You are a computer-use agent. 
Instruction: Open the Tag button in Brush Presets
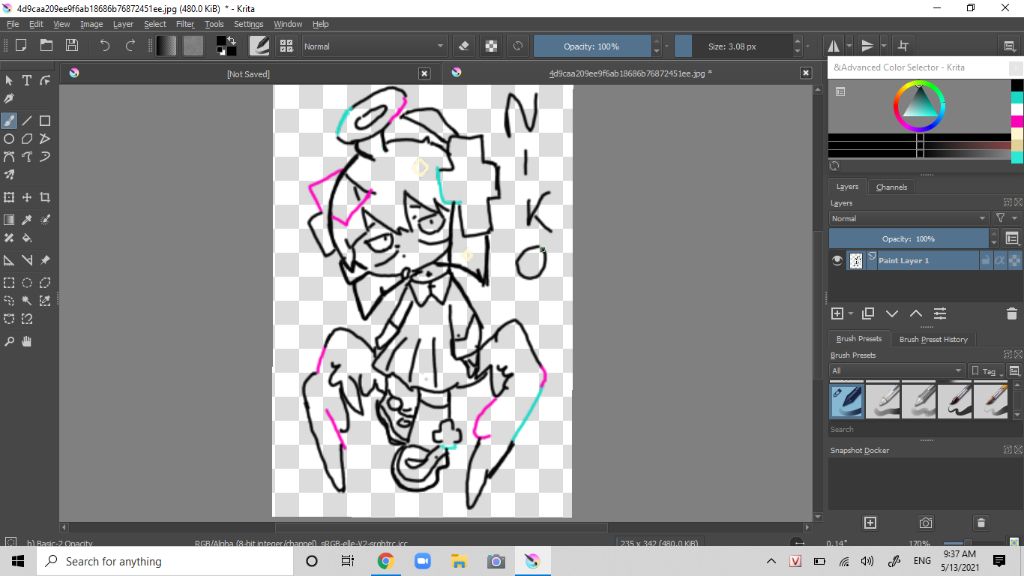(x=986, y=370)
